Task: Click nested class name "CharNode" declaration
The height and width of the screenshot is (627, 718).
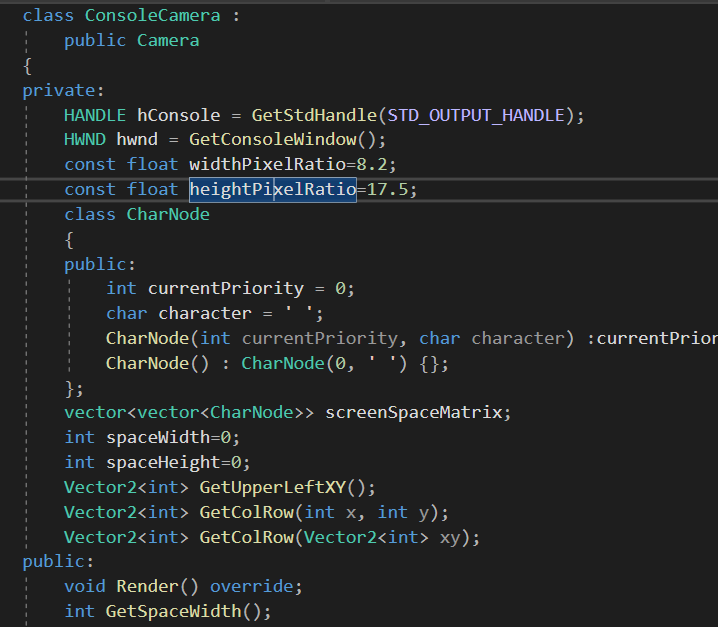Action: [x=168, y=214]
